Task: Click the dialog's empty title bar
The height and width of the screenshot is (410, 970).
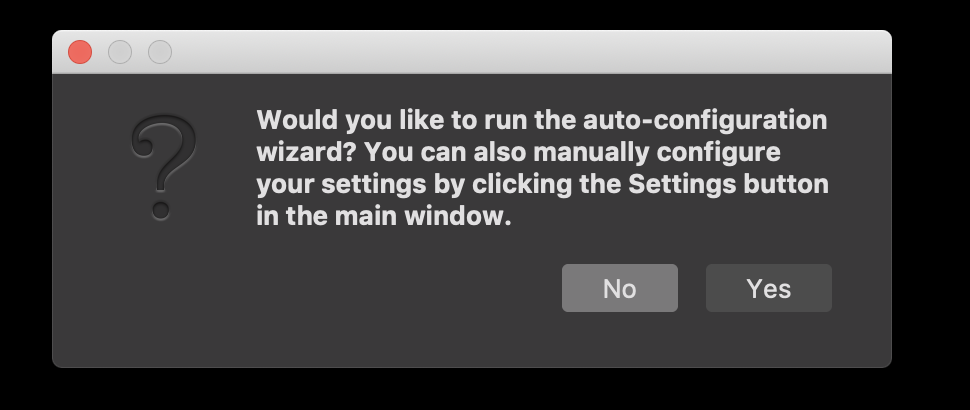Action: [532, 52]
